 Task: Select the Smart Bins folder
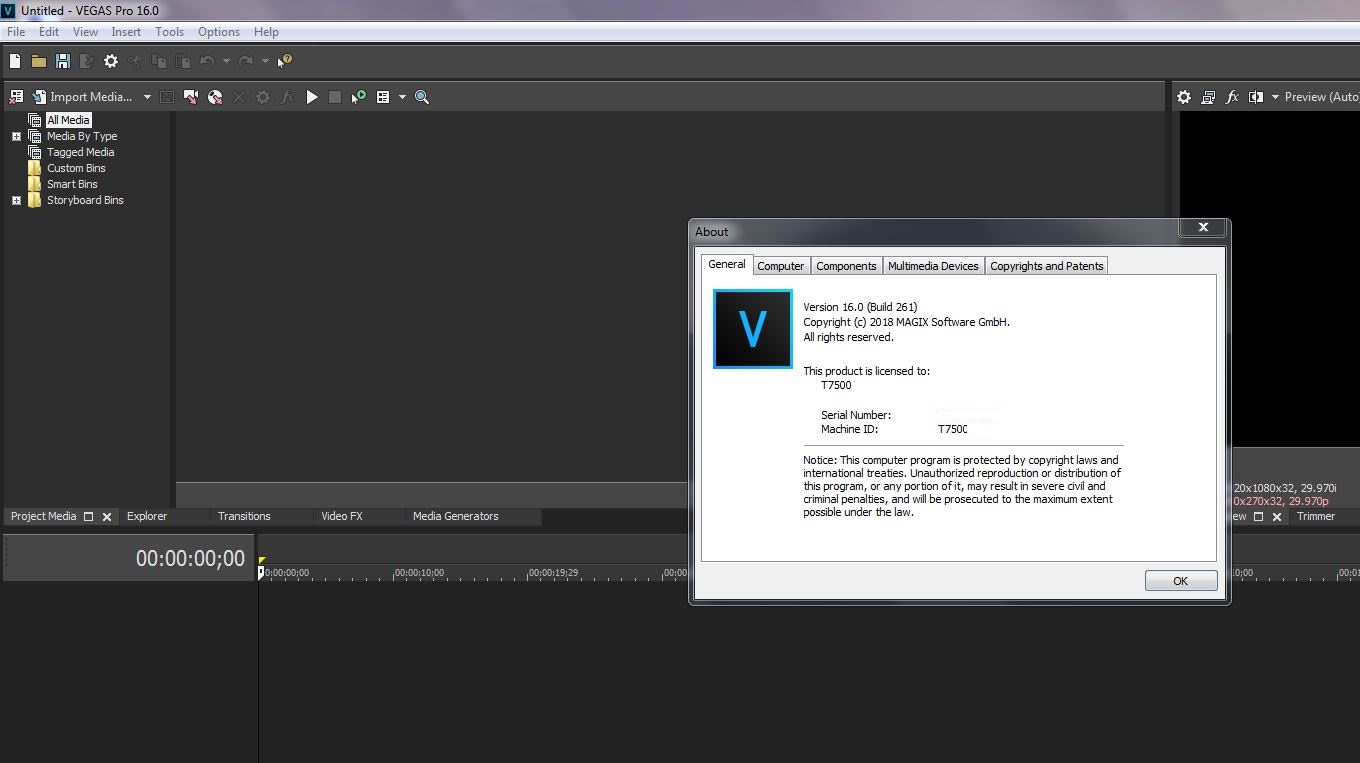[72, 184]
